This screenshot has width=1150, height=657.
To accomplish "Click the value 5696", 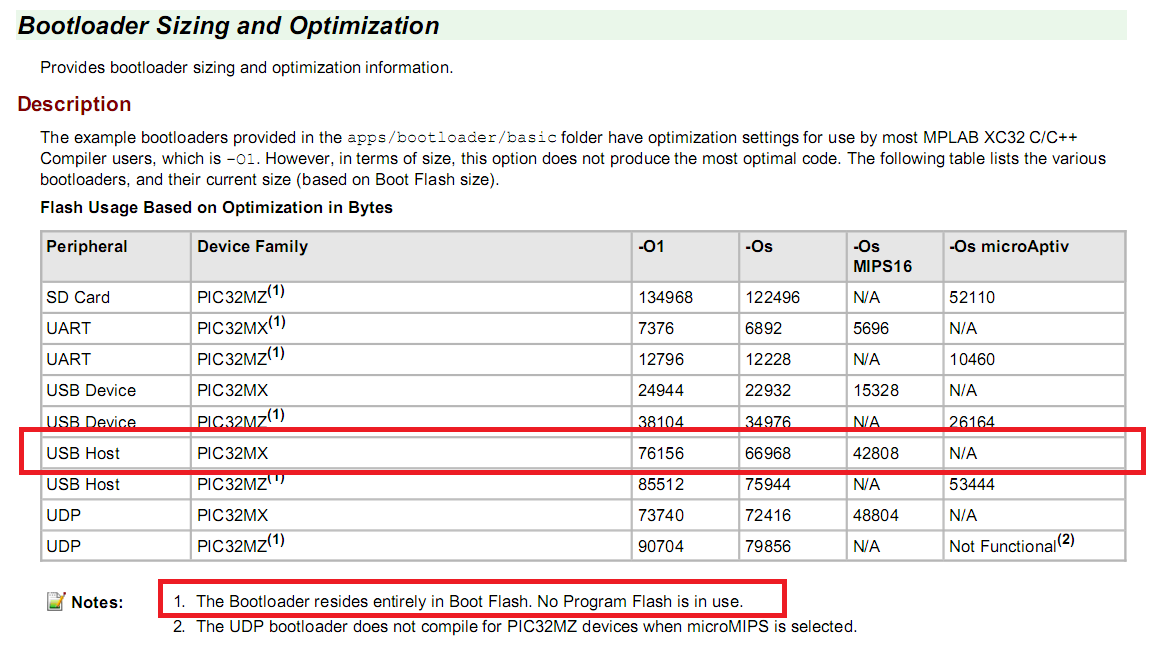I will pyautogui.click(x=871, y=328).
